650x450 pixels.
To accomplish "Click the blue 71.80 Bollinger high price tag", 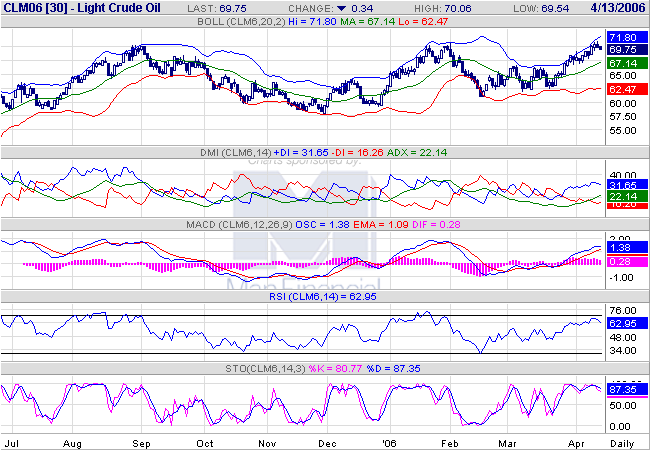I will tap(622, 37).
